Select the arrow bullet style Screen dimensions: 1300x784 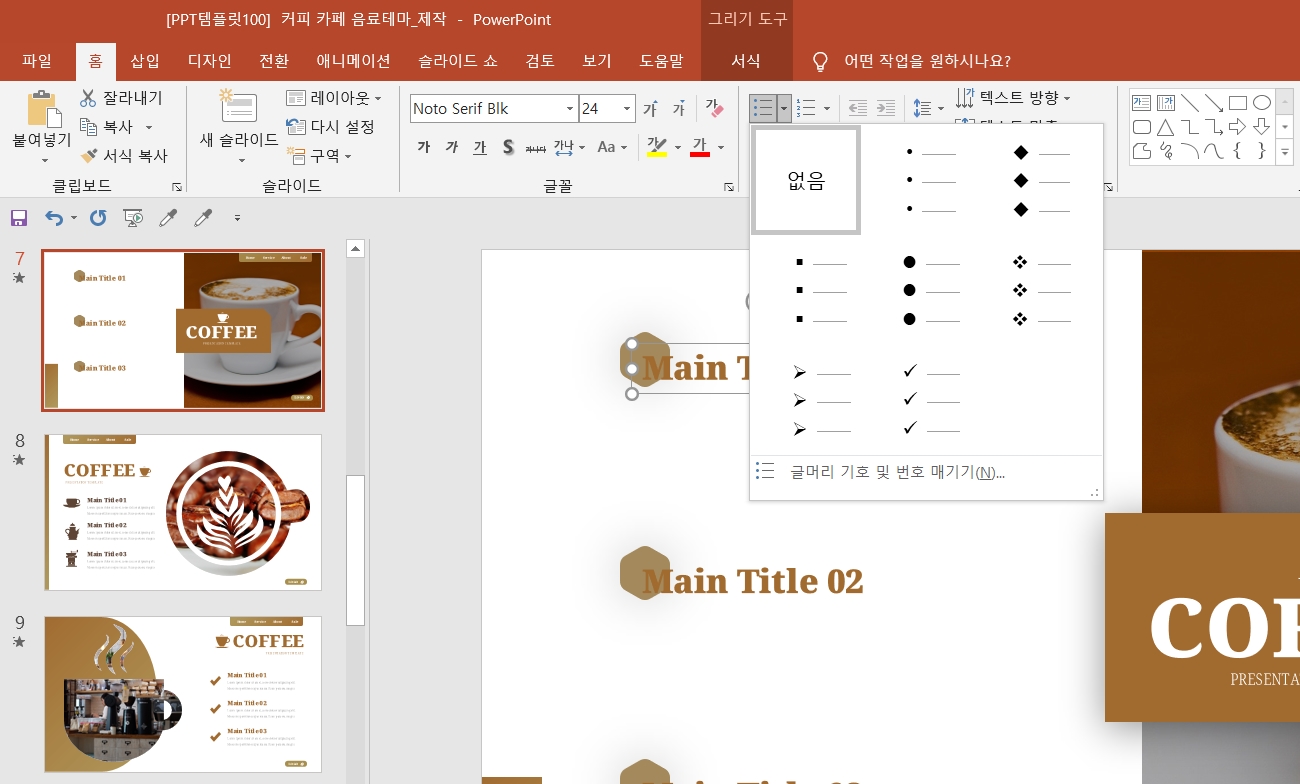pos(820,399)
